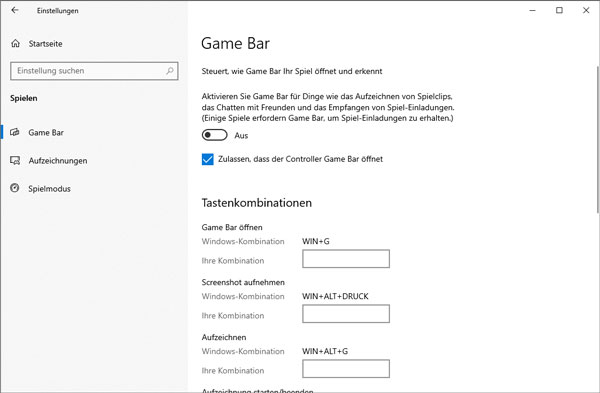The image size is (600, 393).
Task: Click the vertical scrollbar thumb
Action: click(598, 140)
